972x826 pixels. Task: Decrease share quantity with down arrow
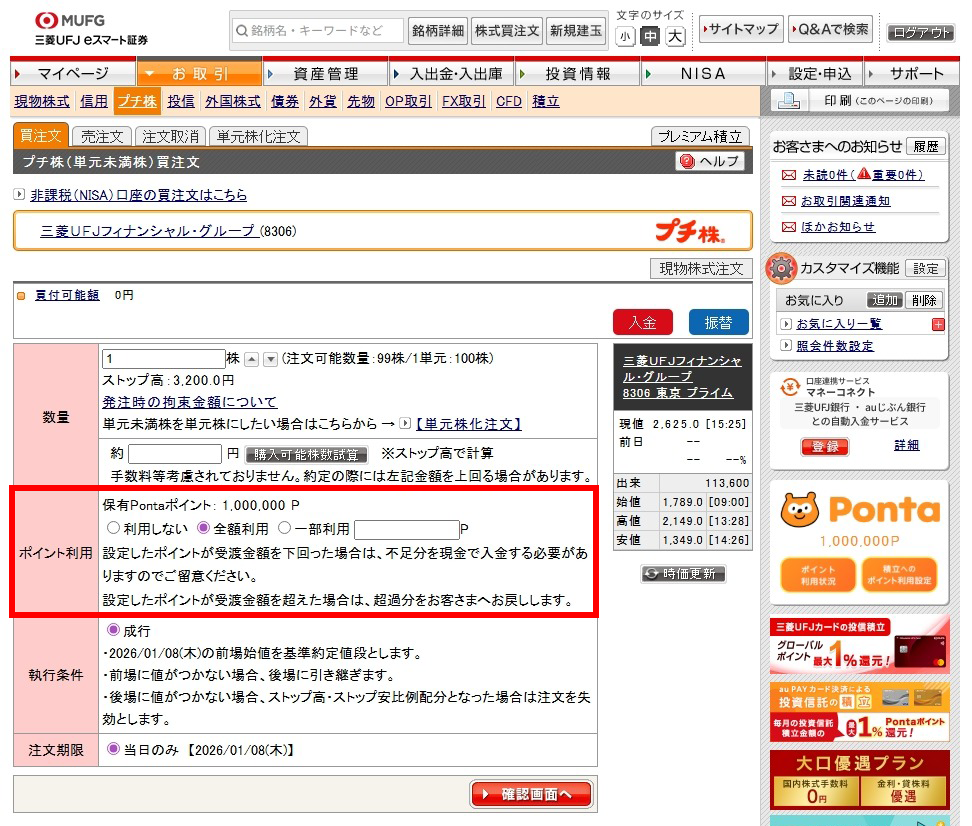pos(270,359)
